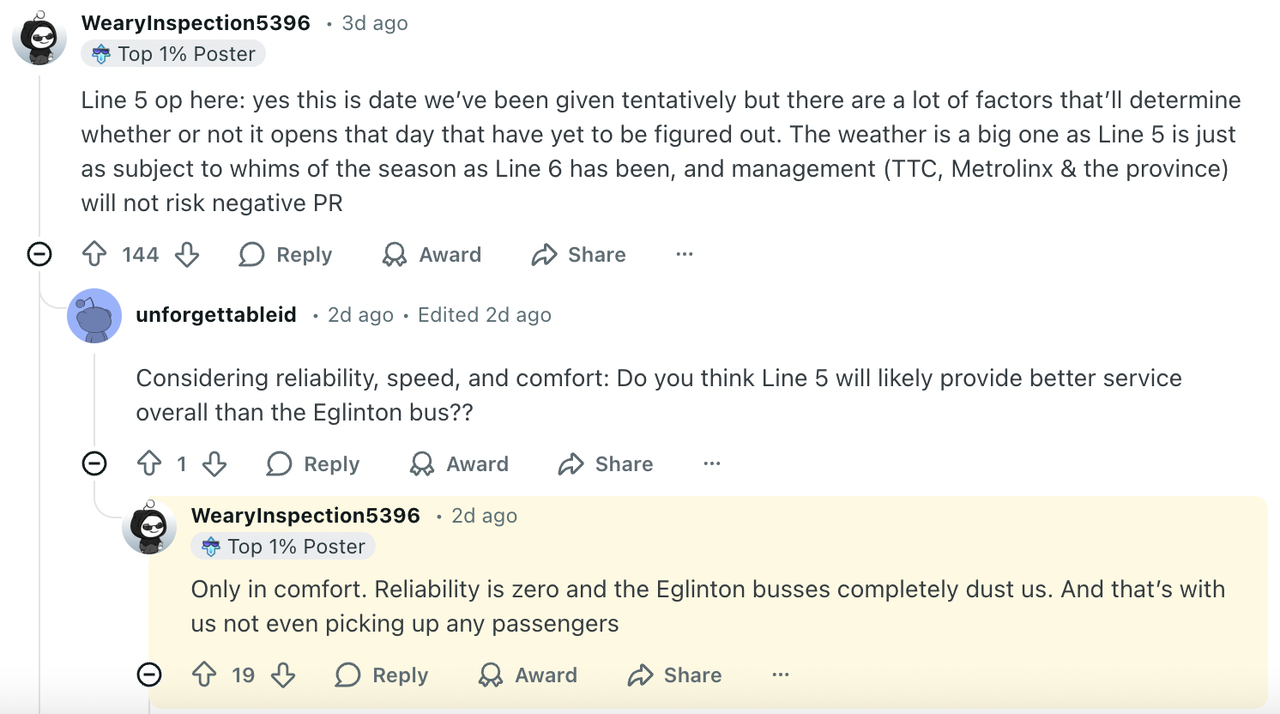Downvote the highlighted reply with 19 votes
The image size is (1280, 714).
[283, 675]
